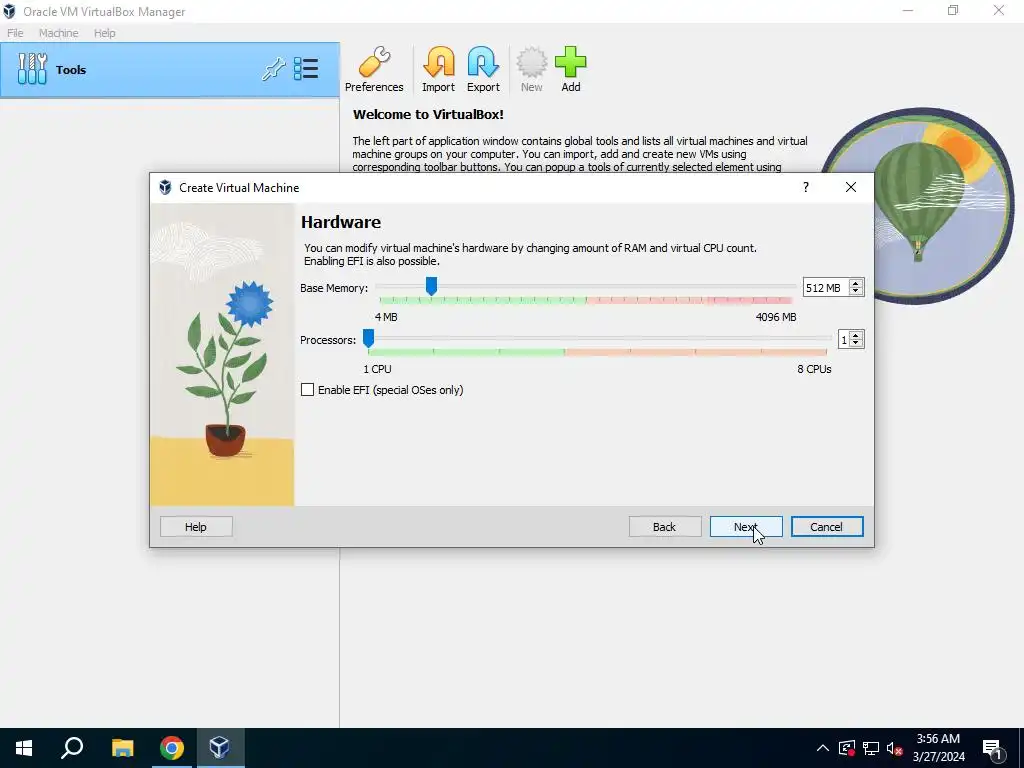Click the Back button
1024x768 pixels.
[665, 527]
